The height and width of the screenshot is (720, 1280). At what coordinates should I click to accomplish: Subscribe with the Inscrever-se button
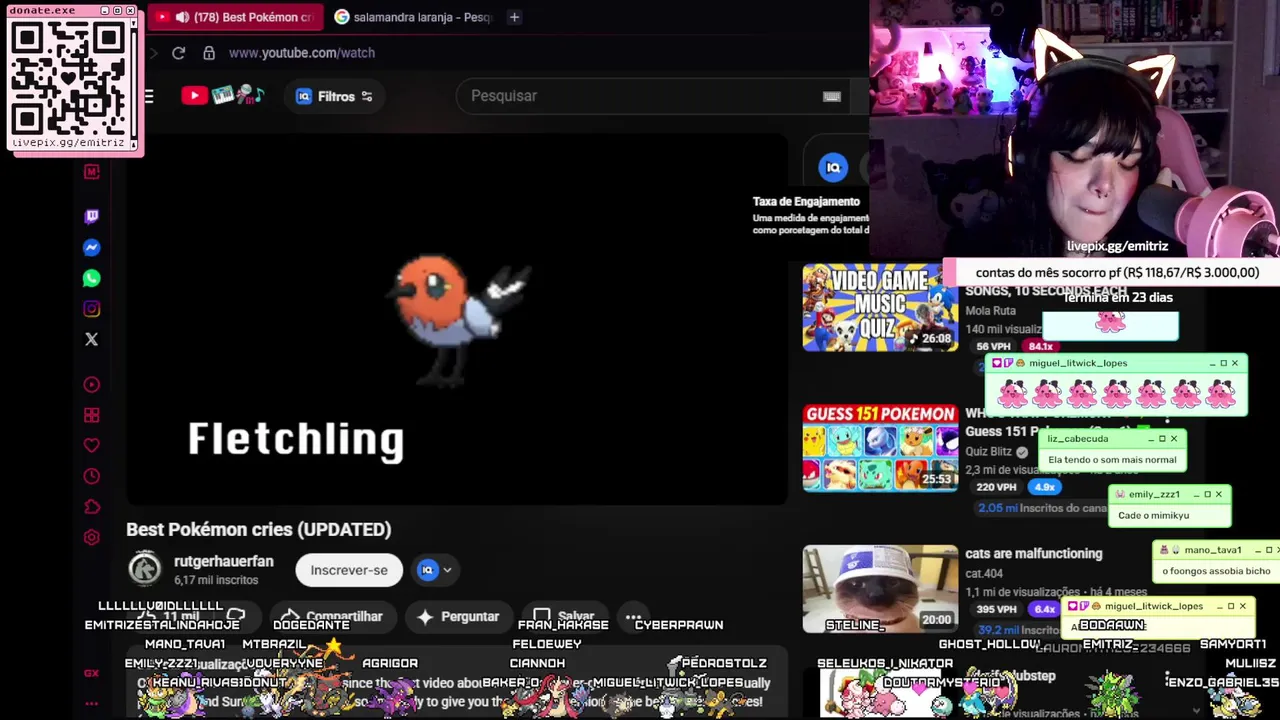click(x=349, y=570)
